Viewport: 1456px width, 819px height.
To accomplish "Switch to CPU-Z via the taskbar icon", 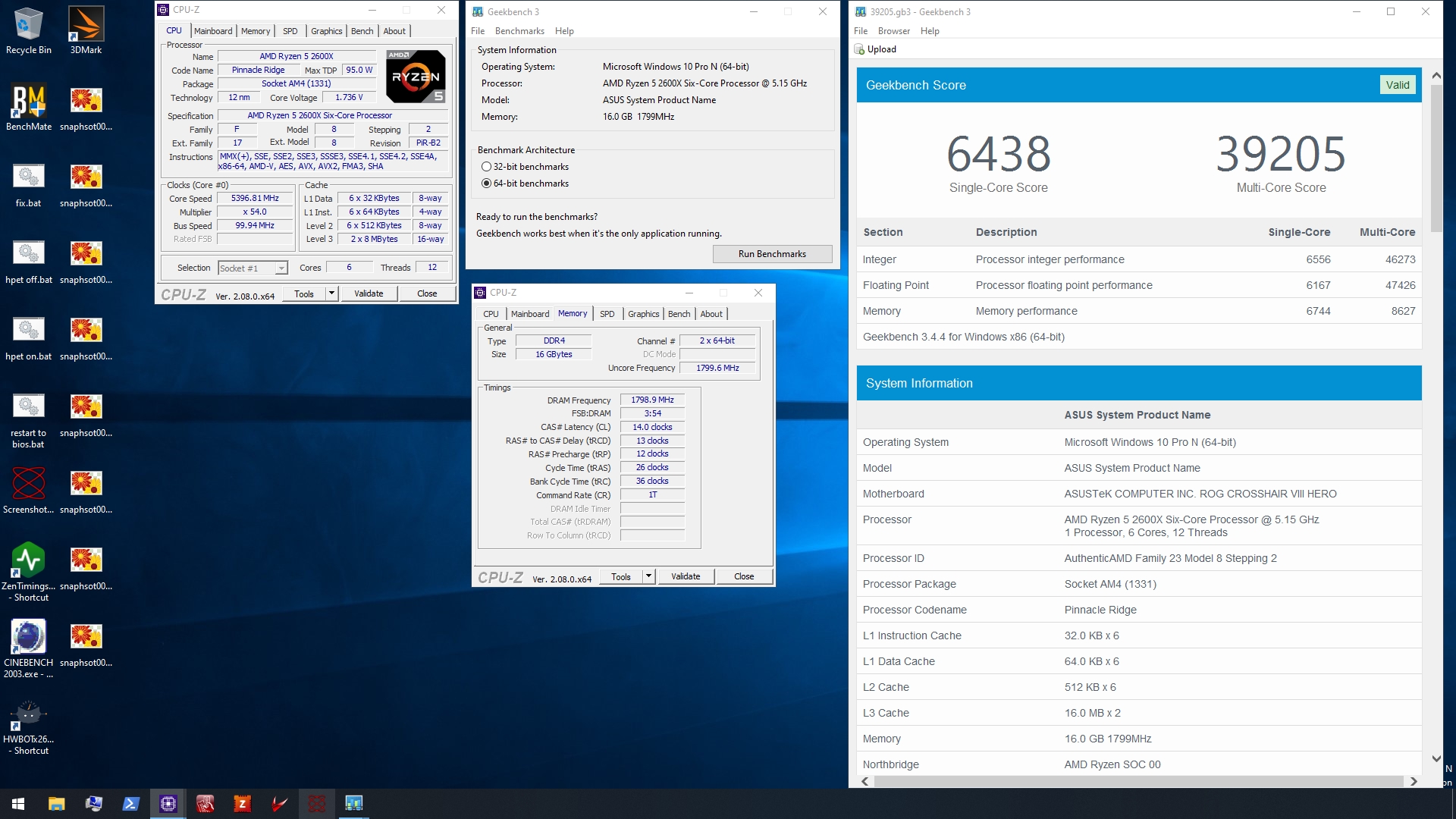I will pyautogui.click(x=168, y=804).
